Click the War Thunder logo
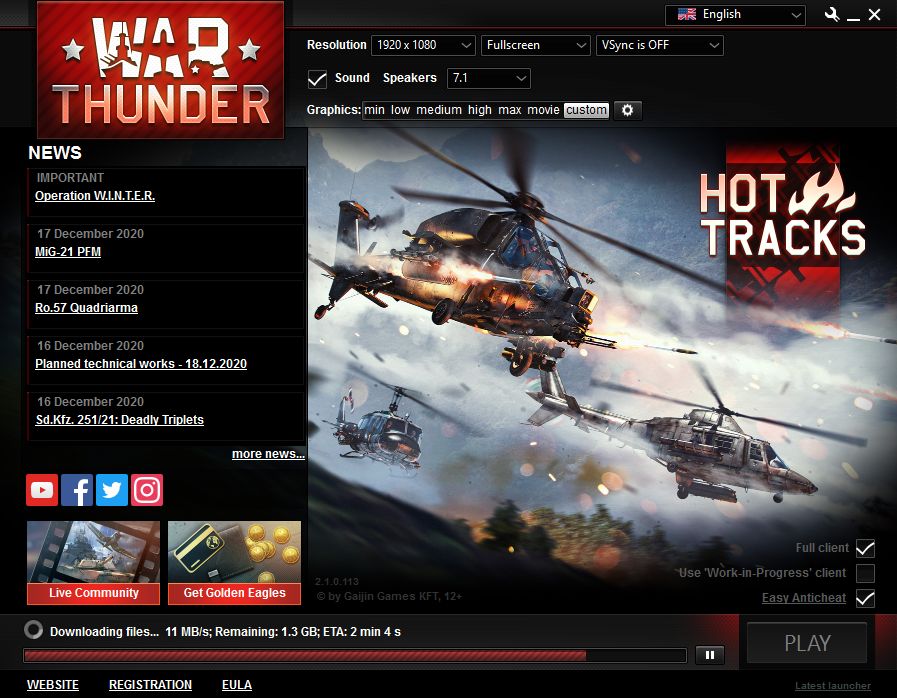The width and height of the screenshot is (897, 698). pyautogui.click(x=161, y=70)
